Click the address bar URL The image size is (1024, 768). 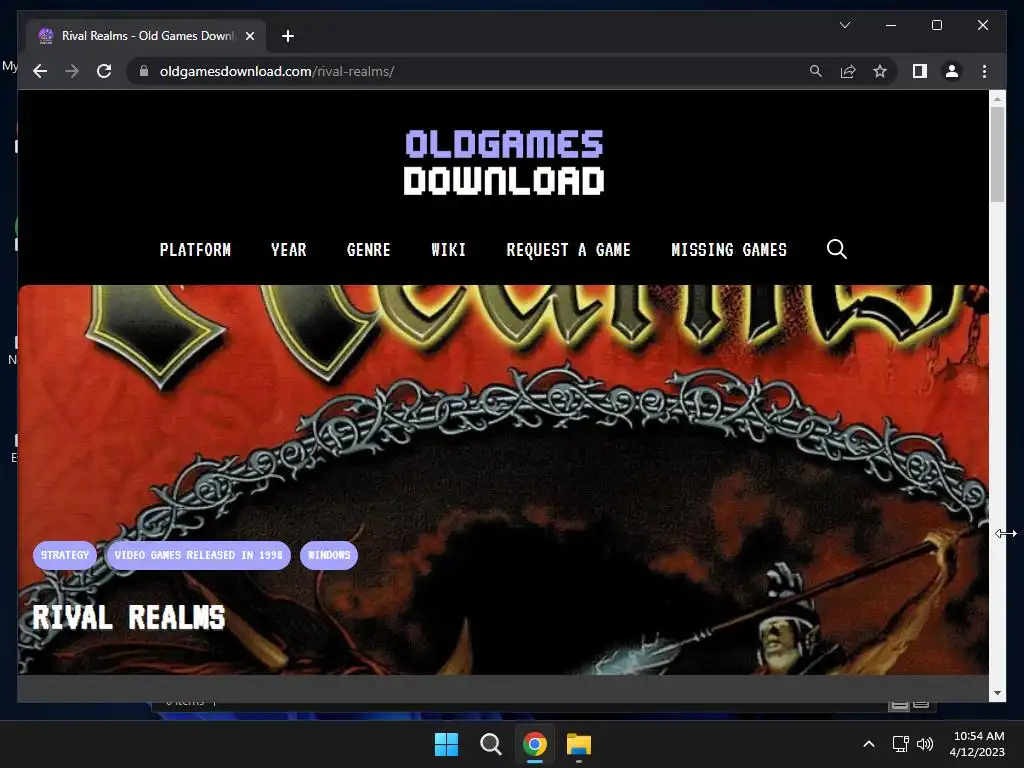[277, 71]
